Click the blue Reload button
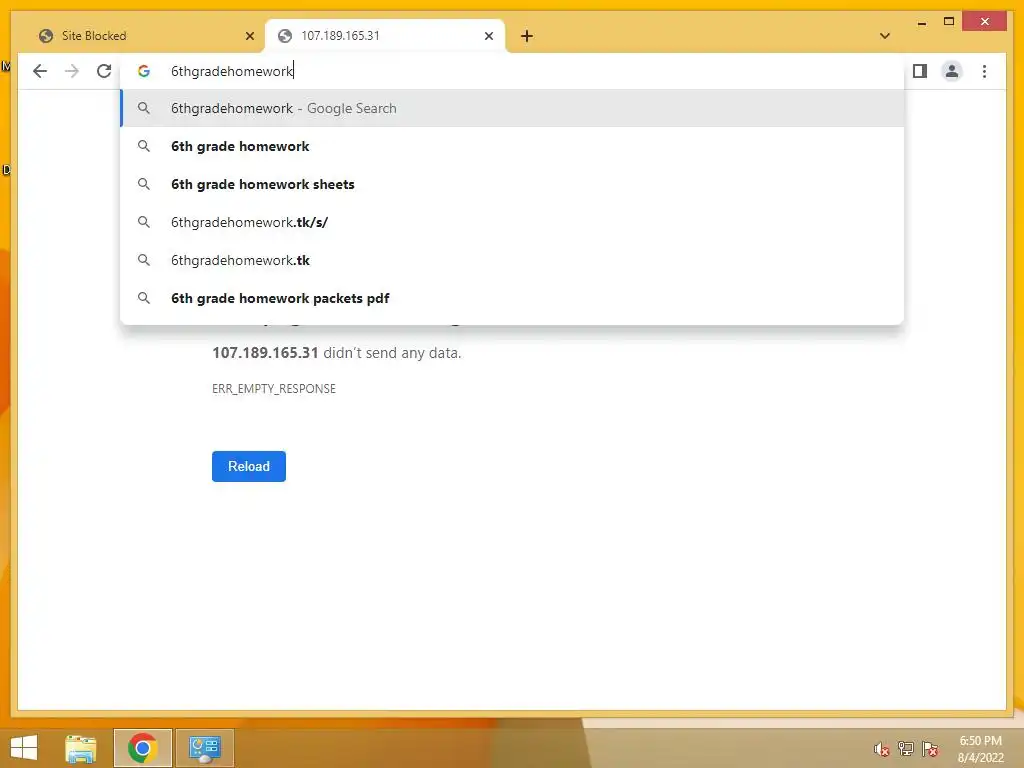Screen dimensions: 1024x768 point(249,466)
